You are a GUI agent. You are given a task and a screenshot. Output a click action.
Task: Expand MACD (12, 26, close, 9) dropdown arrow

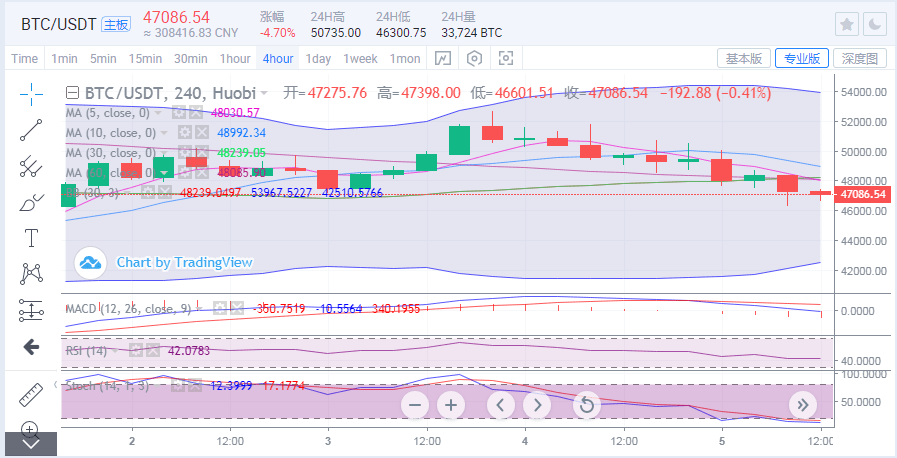(x=200, y=309)
